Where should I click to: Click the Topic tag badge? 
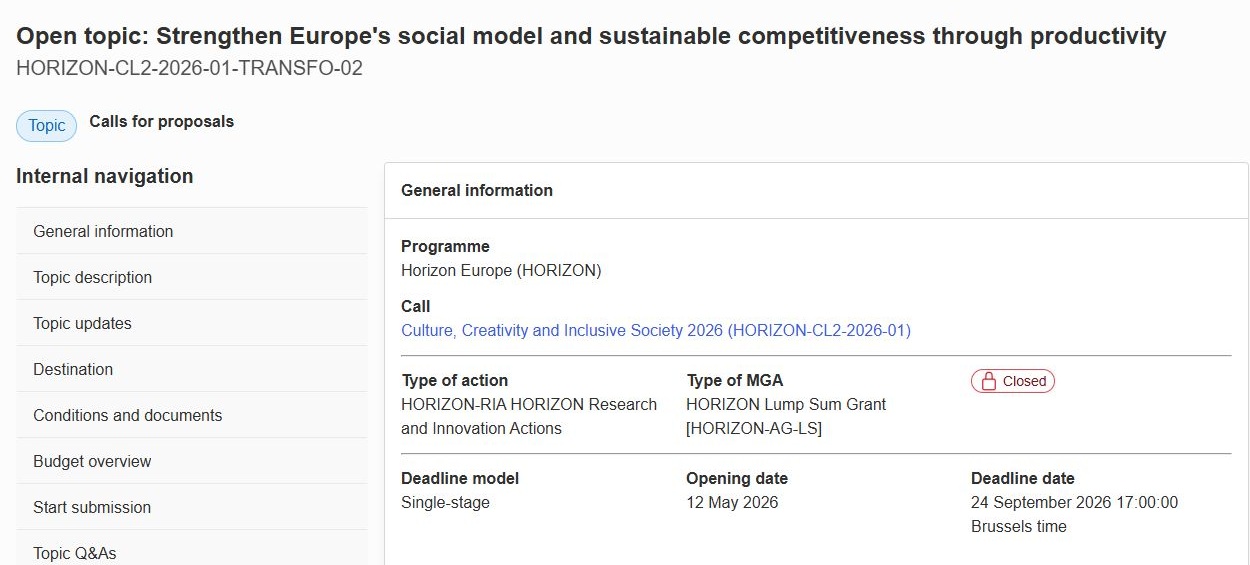tap(47, 126)
